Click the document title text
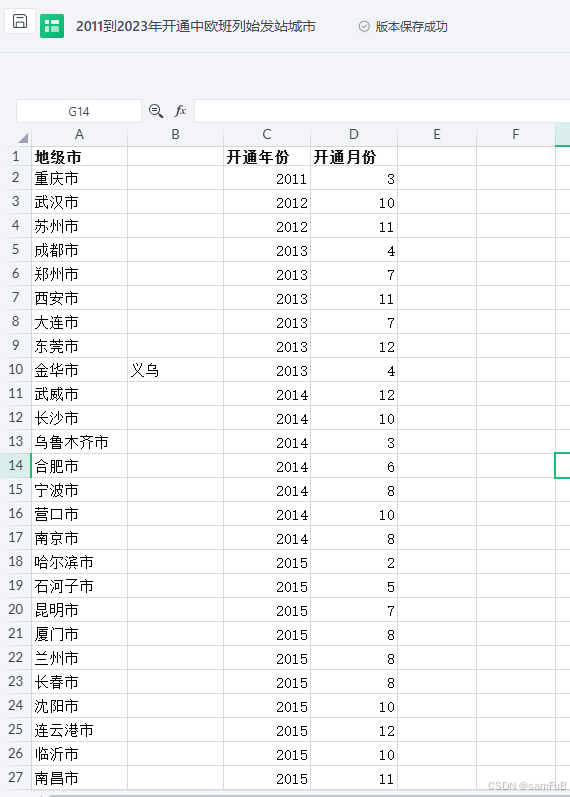 click(x=196, y=26)
